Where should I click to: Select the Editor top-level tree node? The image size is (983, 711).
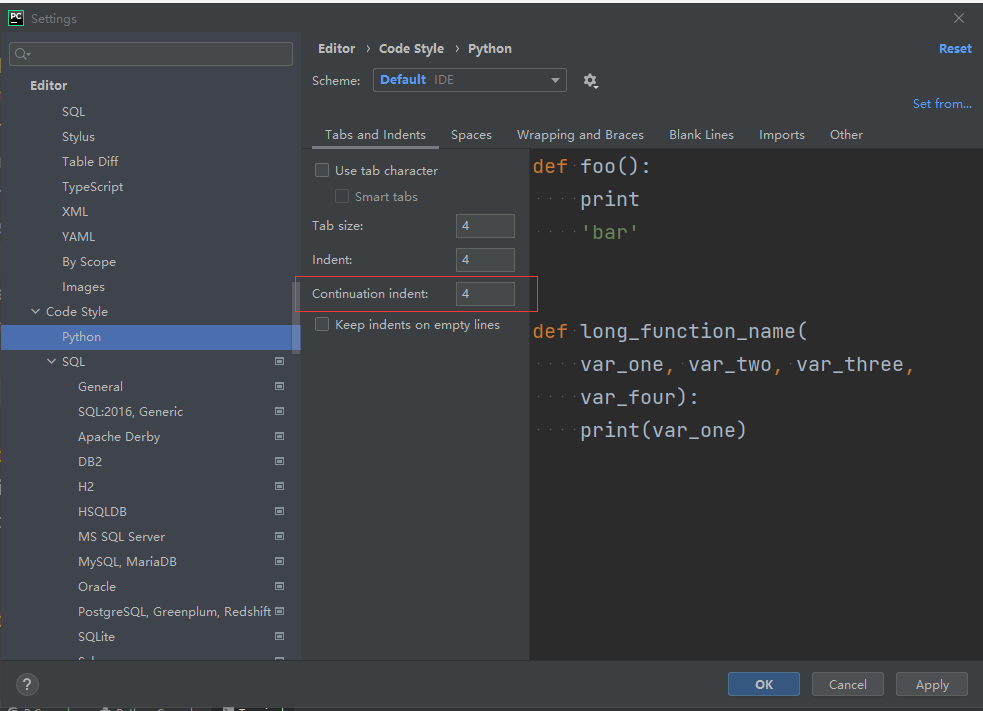(x=48, y=85)
